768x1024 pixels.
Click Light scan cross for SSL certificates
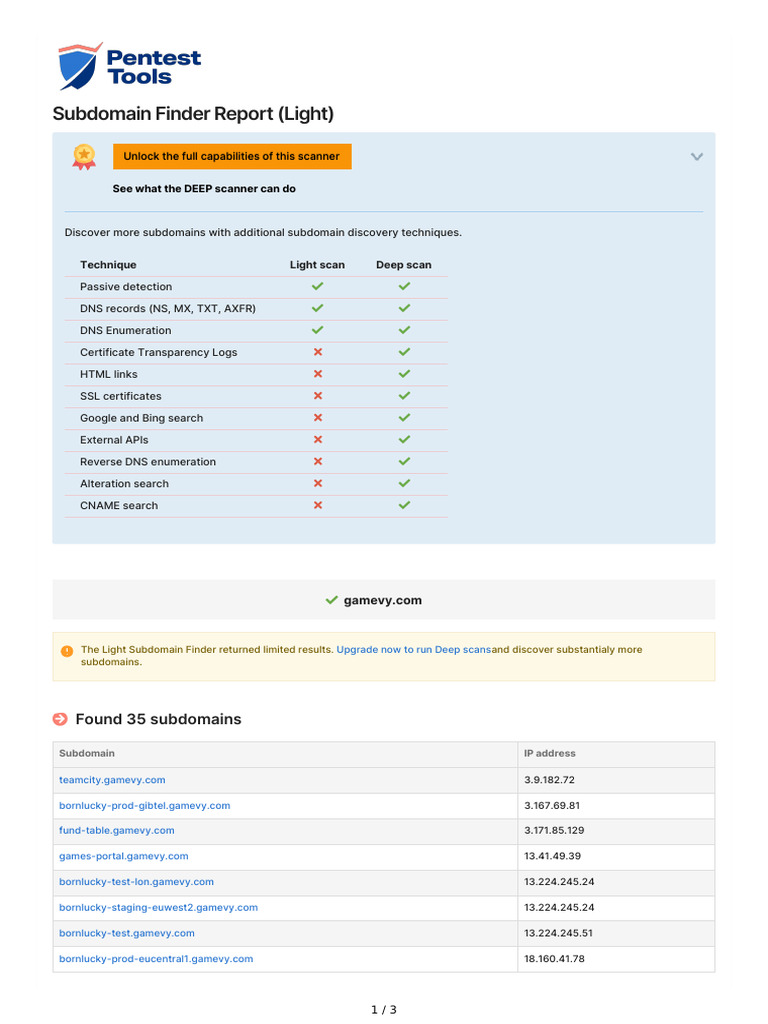pos(318,396)
